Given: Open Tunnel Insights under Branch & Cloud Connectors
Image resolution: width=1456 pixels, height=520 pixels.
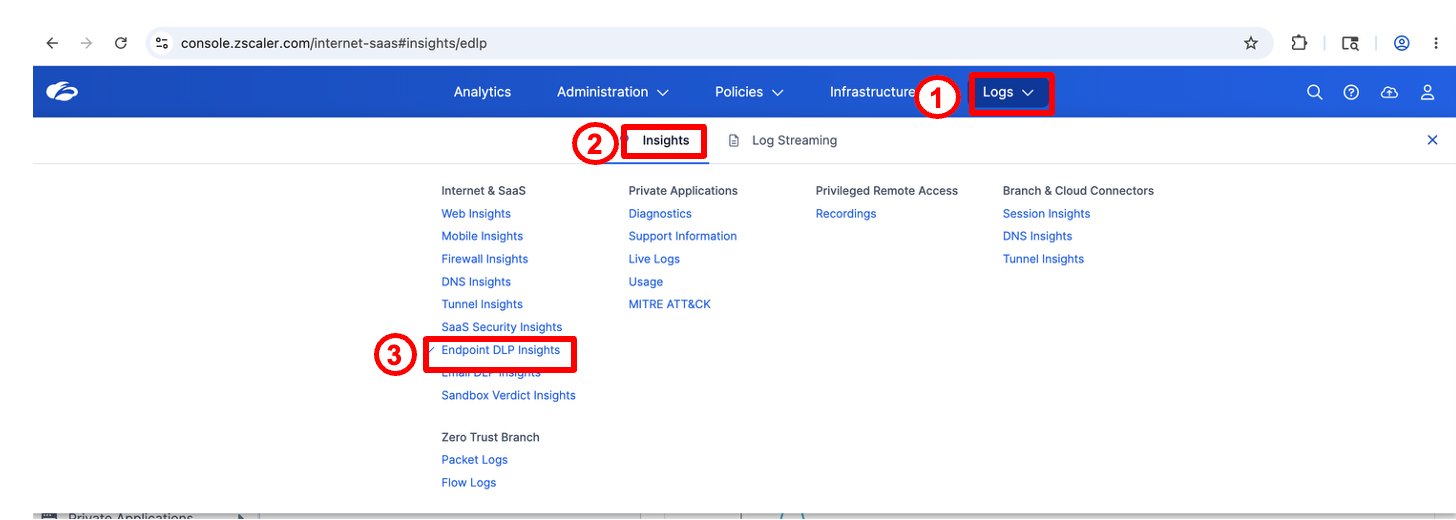Looking at the screenshot, I should [x=1044, y=259].
